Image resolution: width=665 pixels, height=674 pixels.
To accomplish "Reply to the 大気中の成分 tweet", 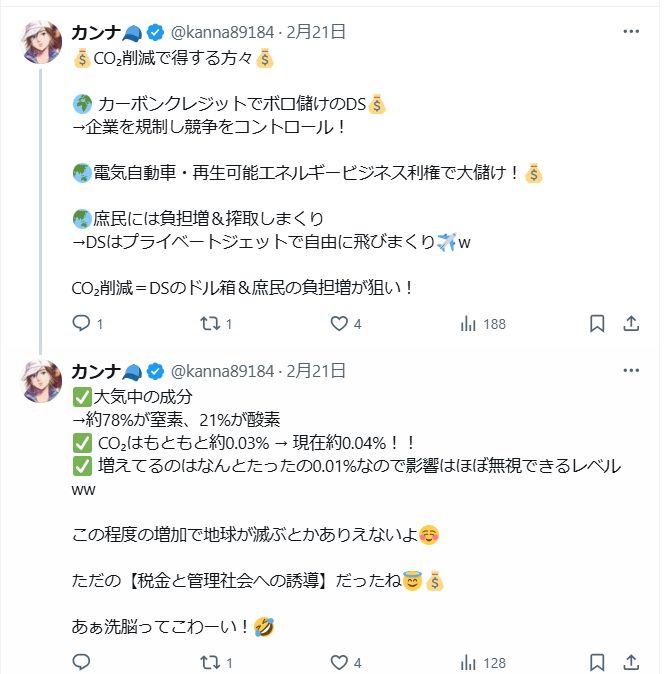I will pyautogui.click(x=82, y=662).
